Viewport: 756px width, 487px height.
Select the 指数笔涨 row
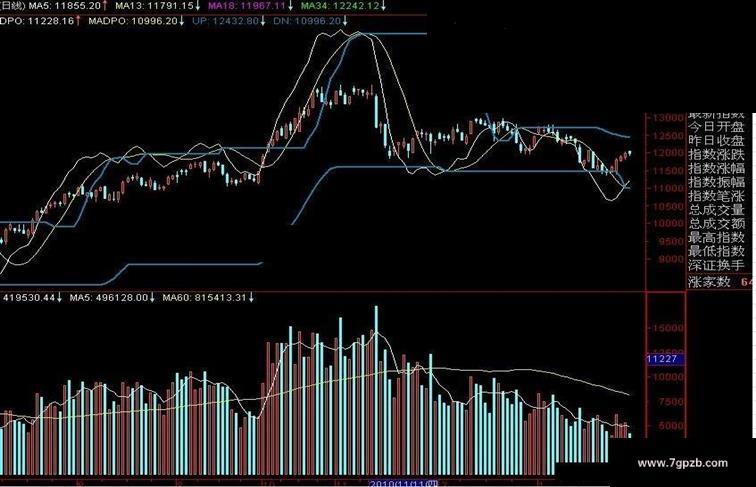click(x=716, y=196)
